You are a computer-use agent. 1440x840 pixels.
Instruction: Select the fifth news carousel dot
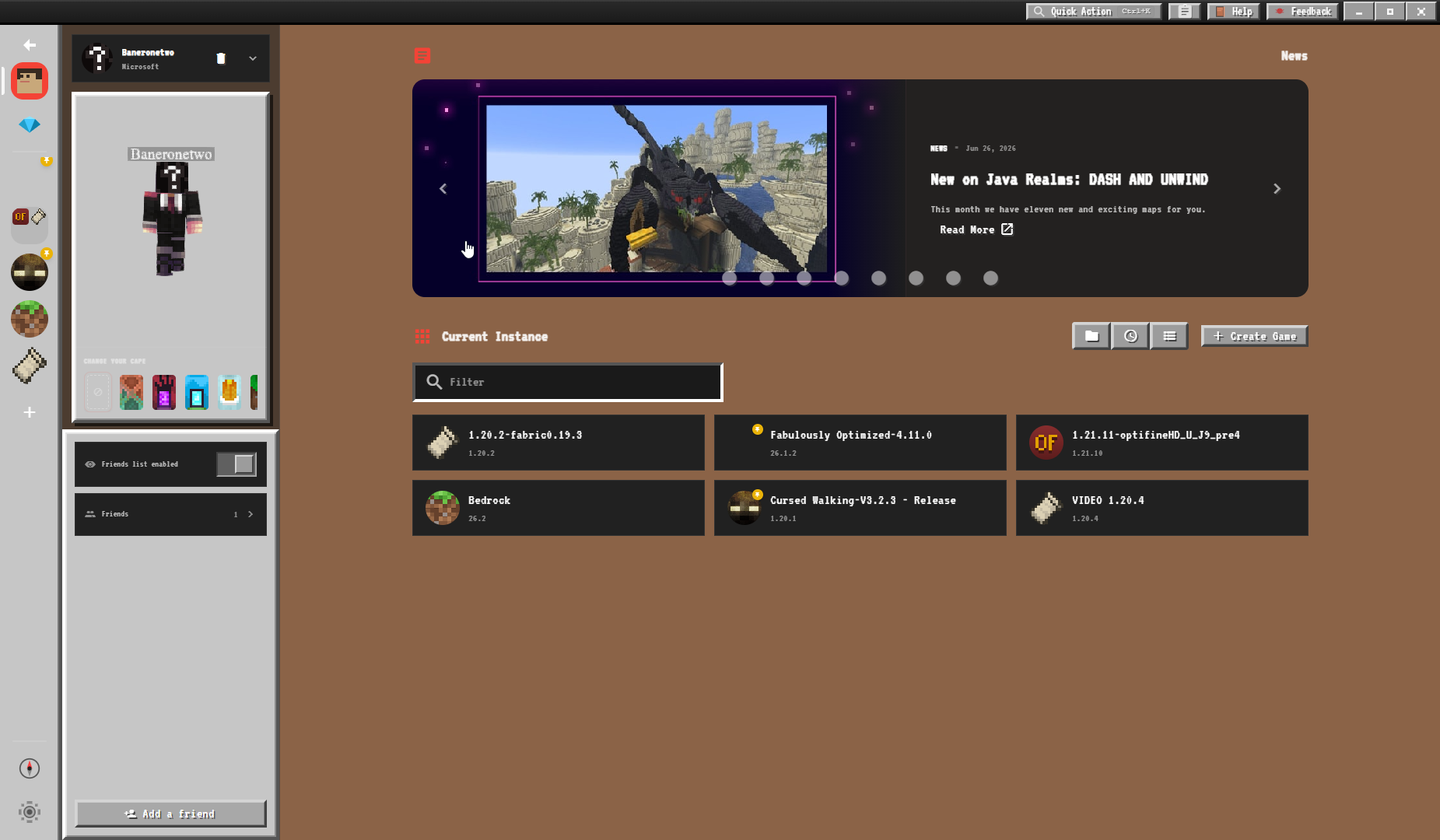[878, 278]
